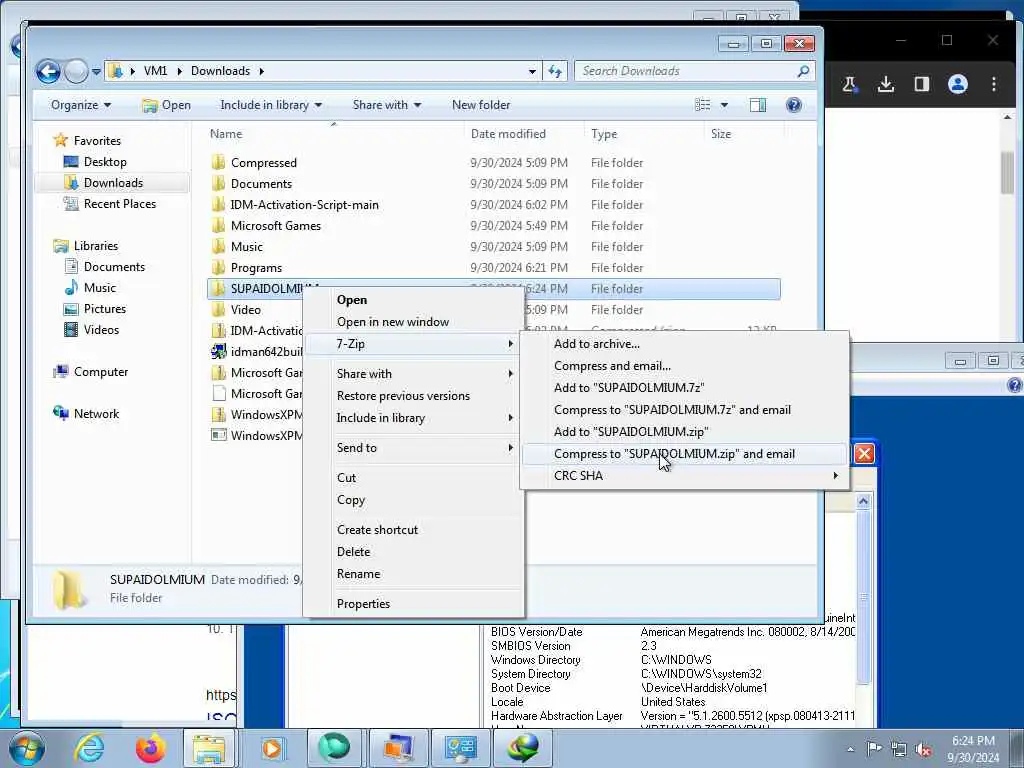Screen dimensions: 1024x768
Task: Click the Open toolbar button
Action: [x=167, y=104]
